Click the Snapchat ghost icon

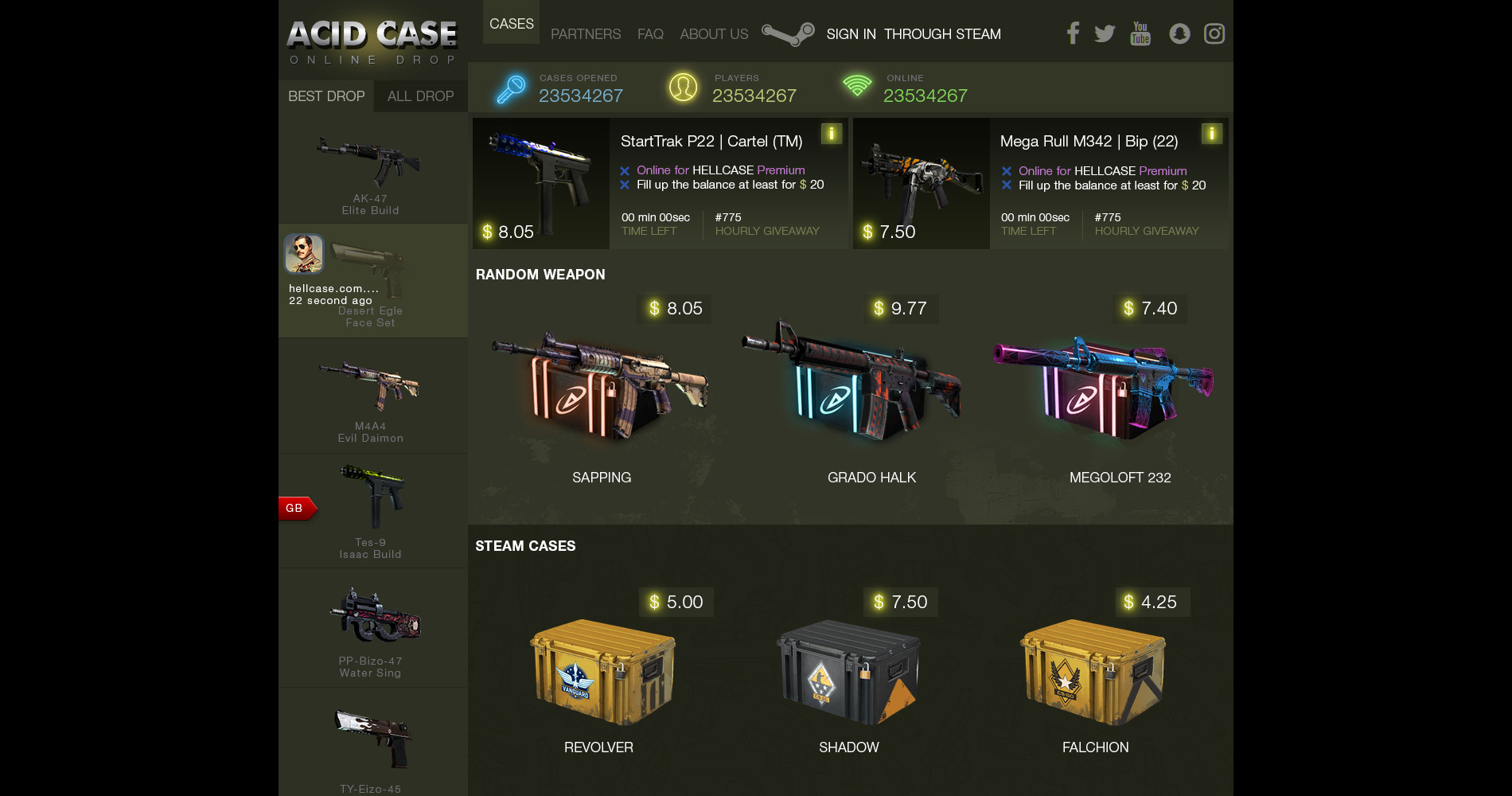click(x=1179, y=33)
